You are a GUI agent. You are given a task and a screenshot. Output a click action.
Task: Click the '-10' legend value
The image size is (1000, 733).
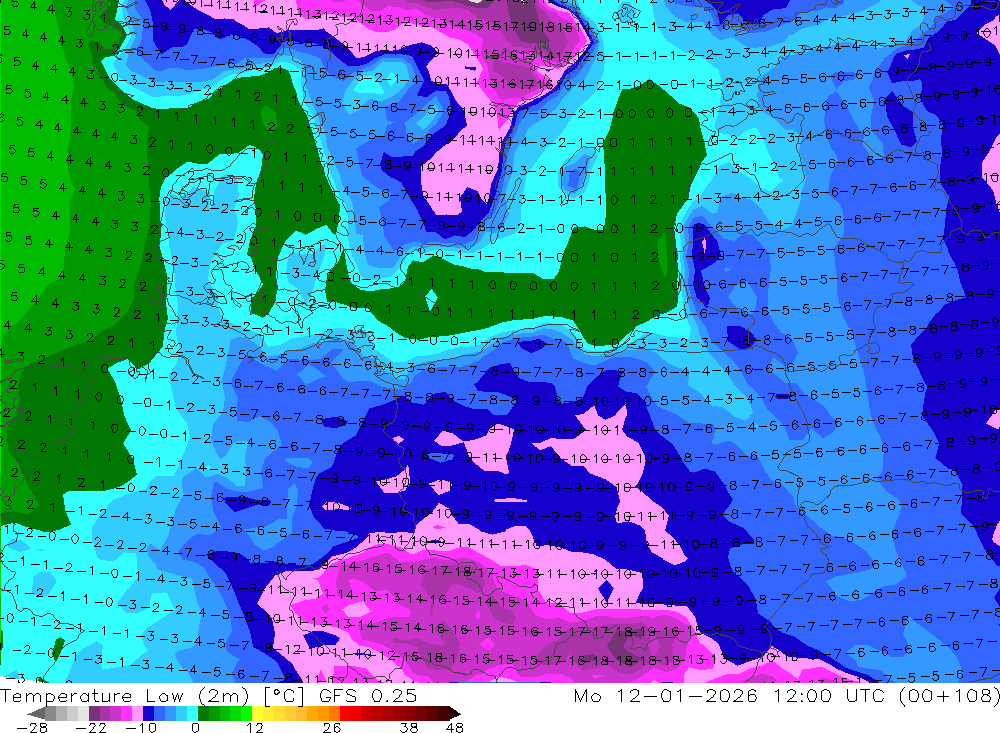pyautogui.click(x=140, y=727)
